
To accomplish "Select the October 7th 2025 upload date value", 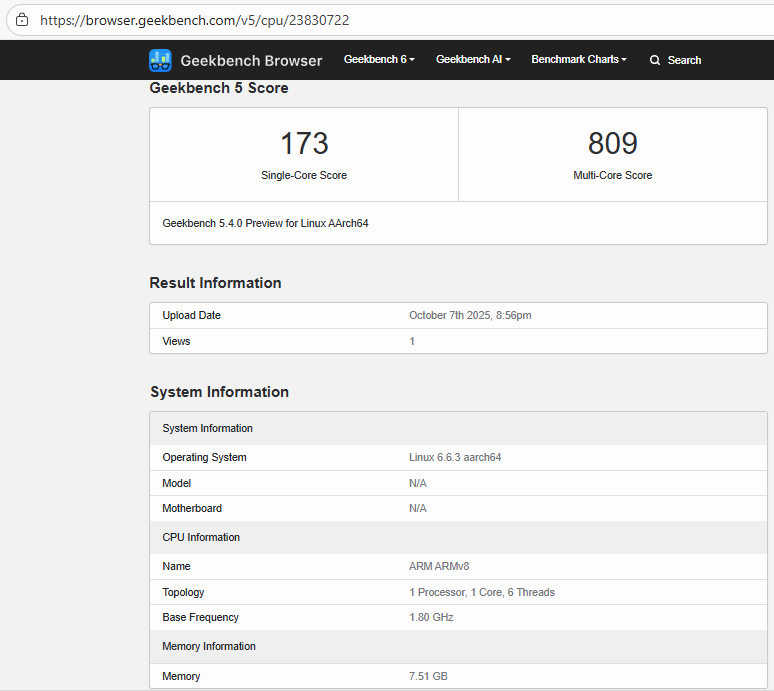I will coord(470,315).
